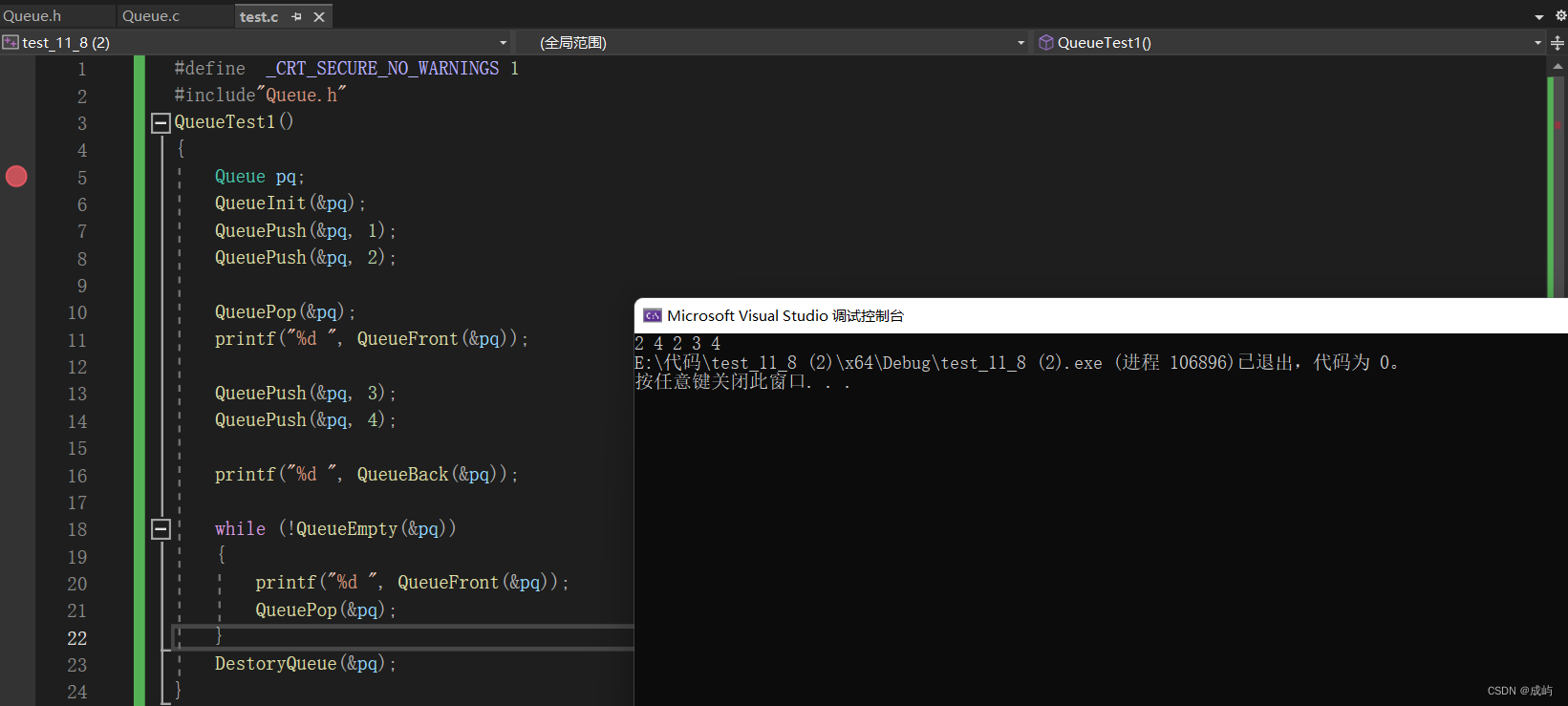Screen dimensions: 1568x706
Task: Click the _CRT_SECURE_NO_WARNINGS macro text
Action: (382, 69)
